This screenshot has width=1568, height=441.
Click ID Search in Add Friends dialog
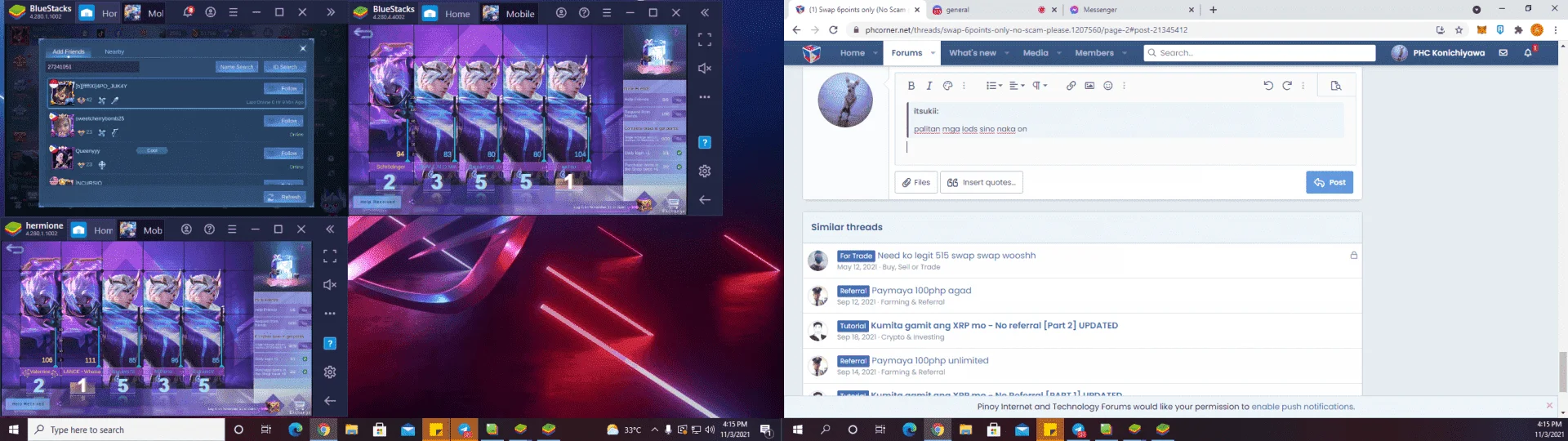(285, 67)
